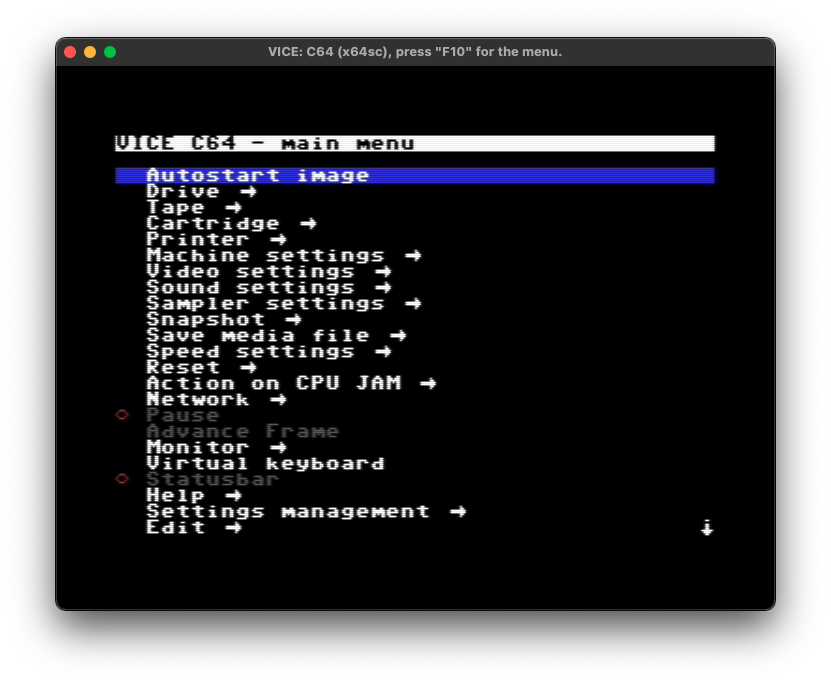Open the Printer submenu

click(x=198, y=240)
